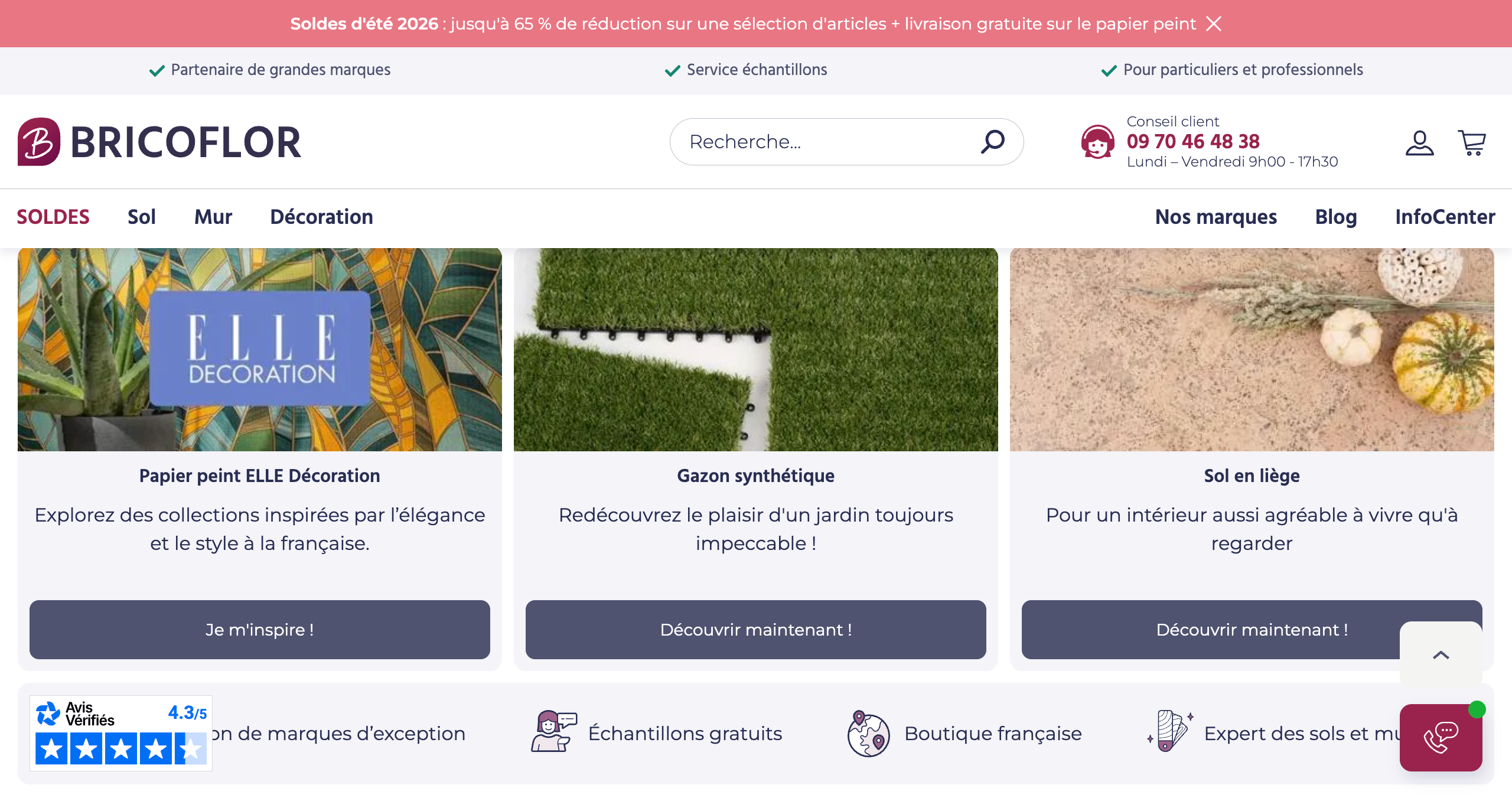Open the Sol menu
Screen dimensions: 1512x801
[x=142, y=217]
